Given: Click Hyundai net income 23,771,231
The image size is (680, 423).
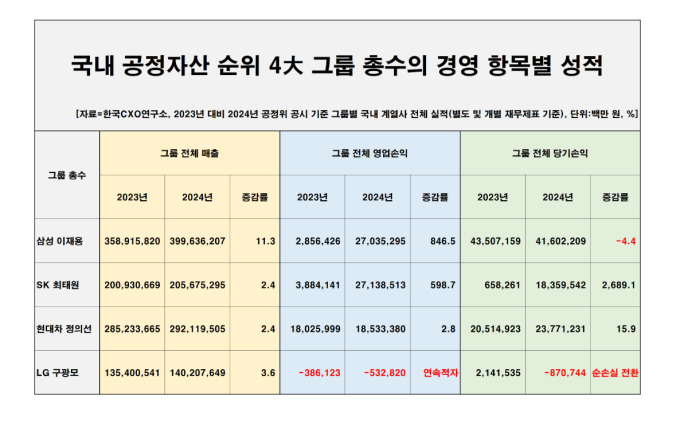Looking at the screenshot, I should pyautogui.click(x=560, y=329).
